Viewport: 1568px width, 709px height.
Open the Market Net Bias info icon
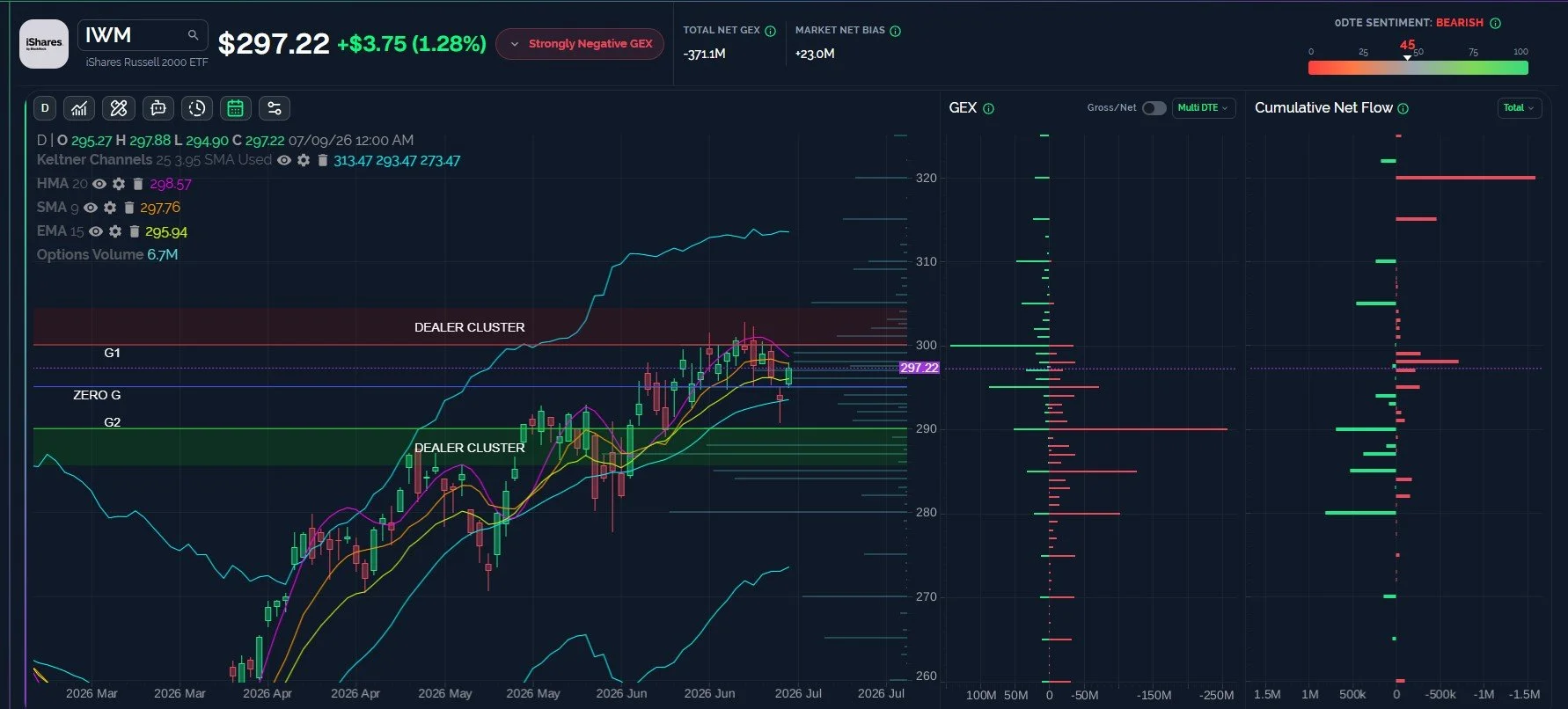pyautogui.click(x=896, y=31)
